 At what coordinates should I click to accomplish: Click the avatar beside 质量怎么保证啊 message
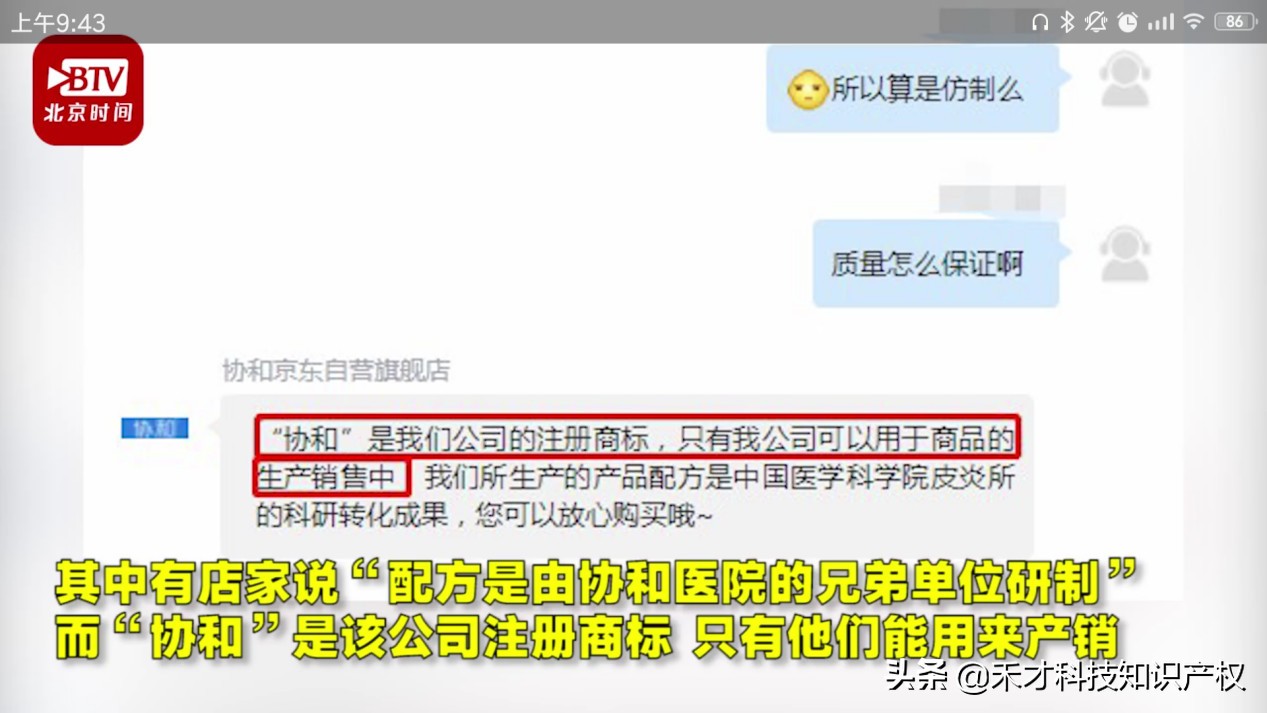click(1125, 253)
